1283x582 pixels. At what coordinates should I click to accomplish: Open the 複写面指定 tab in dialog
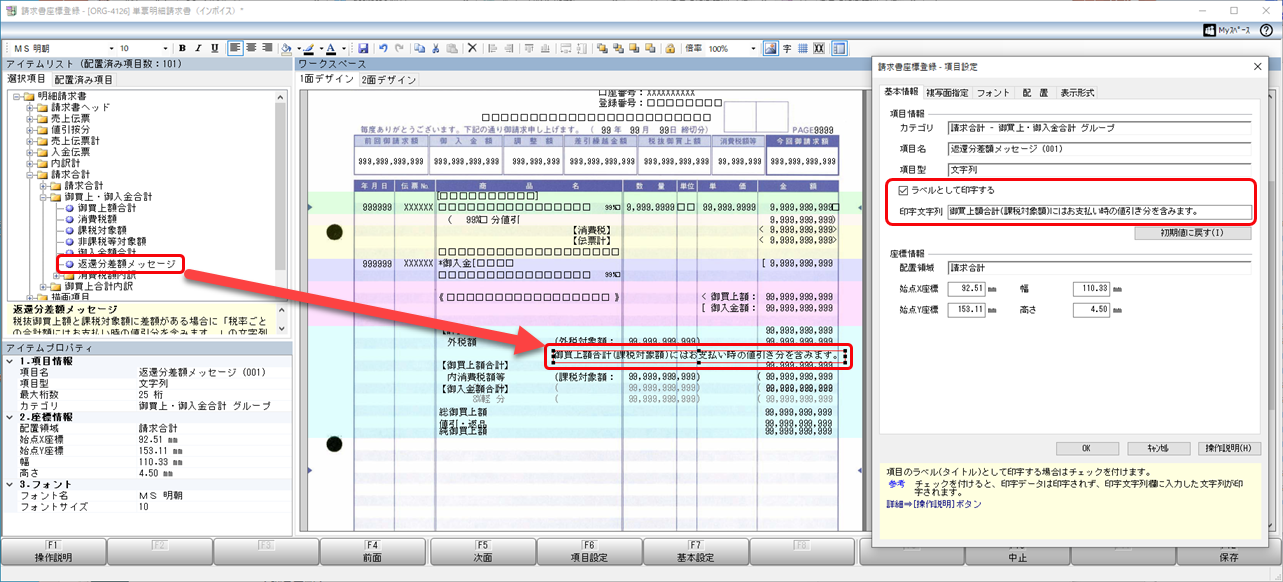point(946,92)
